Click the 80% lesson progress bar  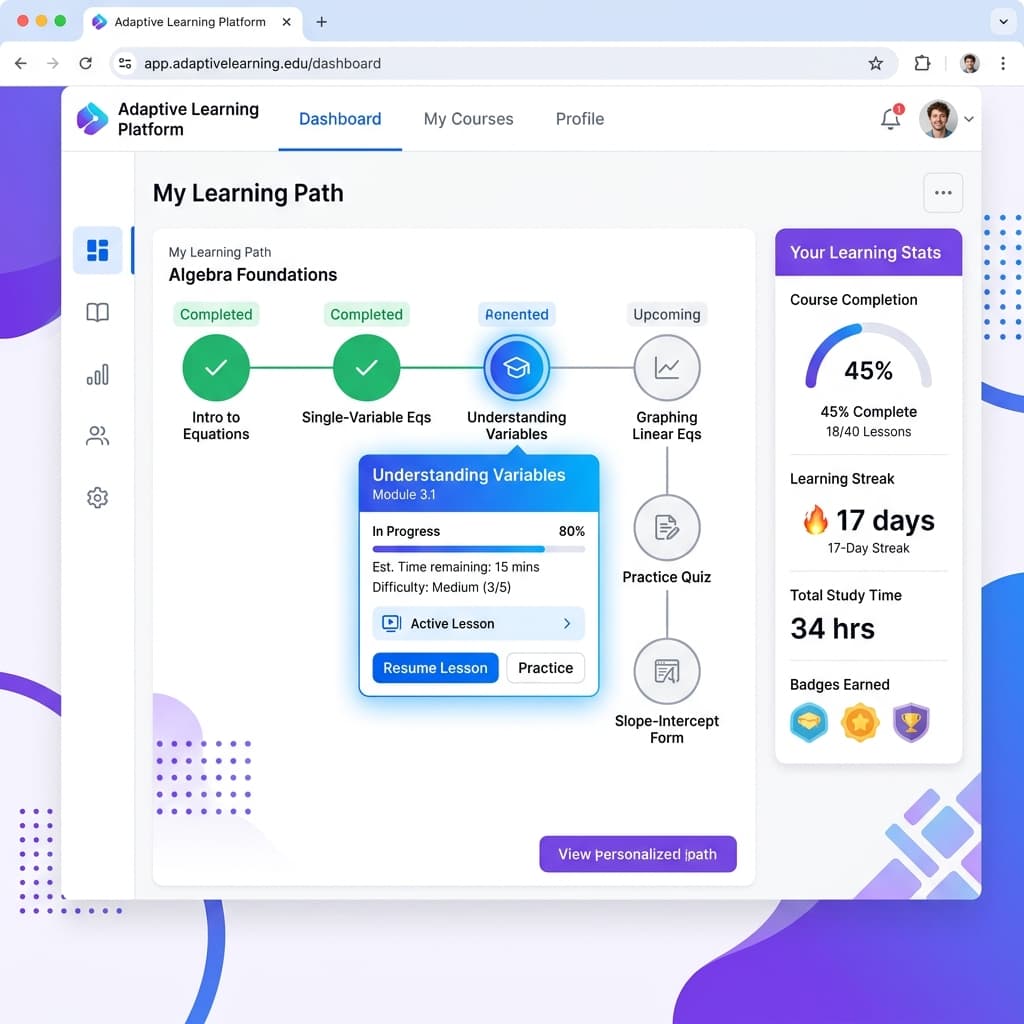(478, 549)
